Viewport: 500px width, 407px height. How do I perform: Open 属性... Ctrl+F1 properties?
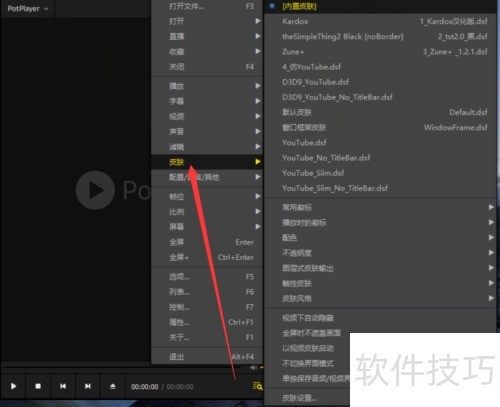pos(207,322)
